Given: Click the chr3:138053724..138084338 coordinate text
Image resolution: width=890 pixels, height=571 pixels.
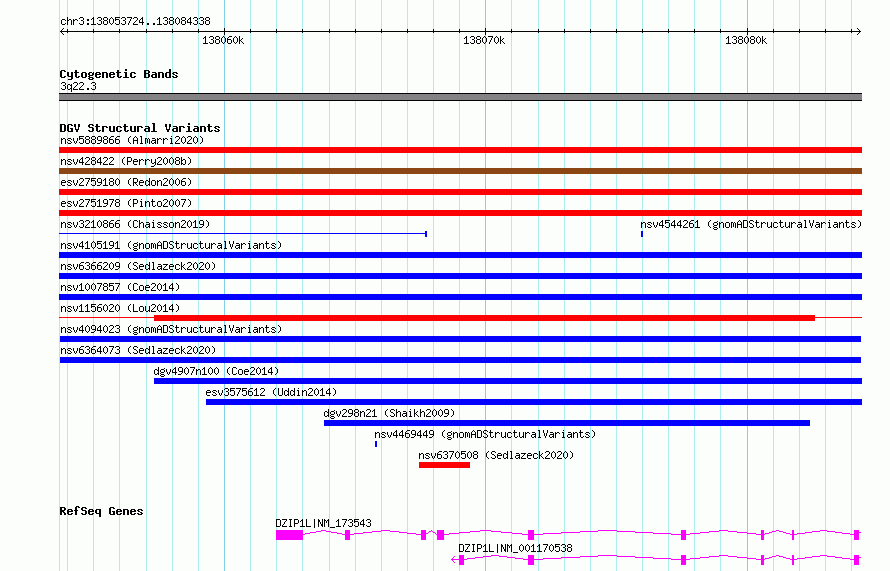Looking at the screenshot, I should tap(135, 21).
